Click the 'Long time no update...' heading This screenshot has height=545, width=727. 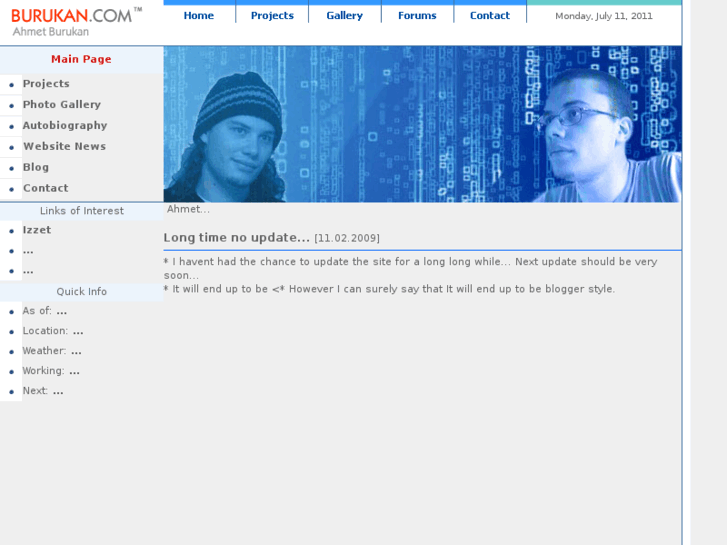click(x=236, y=237)
